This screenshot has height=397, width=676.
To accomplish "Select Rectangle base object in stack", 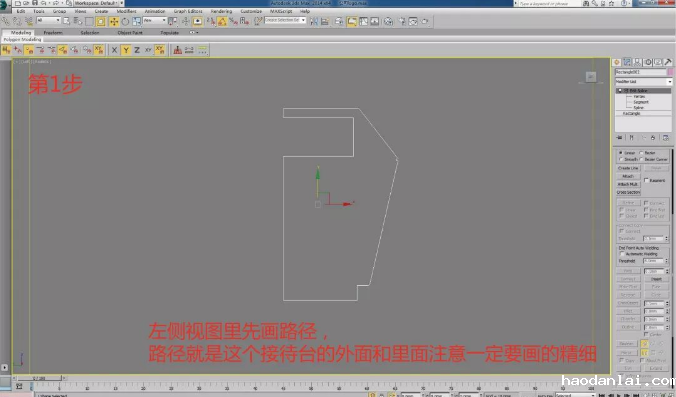I will tap(631, 113).
